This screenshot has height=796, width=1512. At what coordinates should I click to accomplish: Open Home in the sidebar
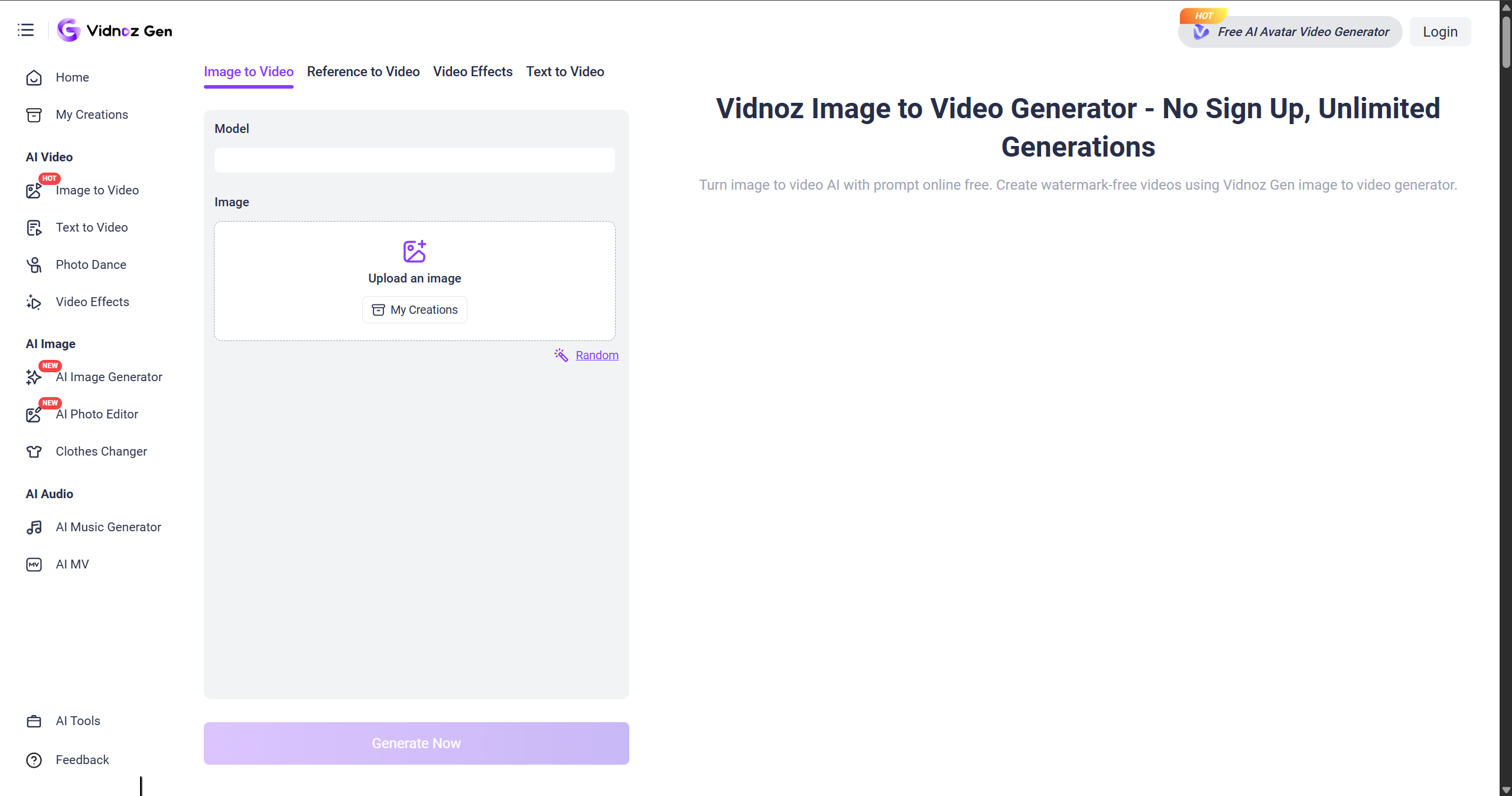(73, 77)
